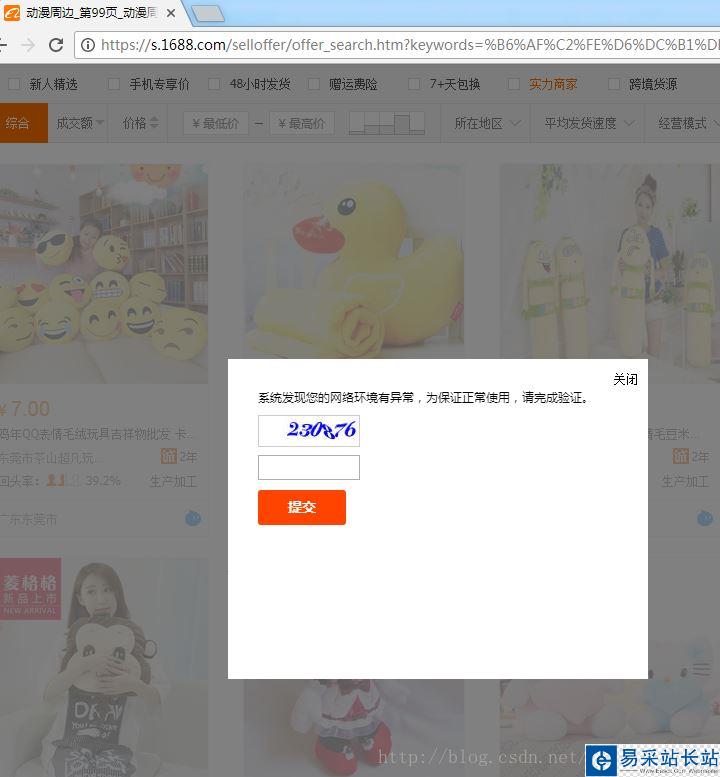This screenshot has height=777, width=720.
Task: Toggle the 赠运费险 checkbox
Action: [x=314, y=84]
